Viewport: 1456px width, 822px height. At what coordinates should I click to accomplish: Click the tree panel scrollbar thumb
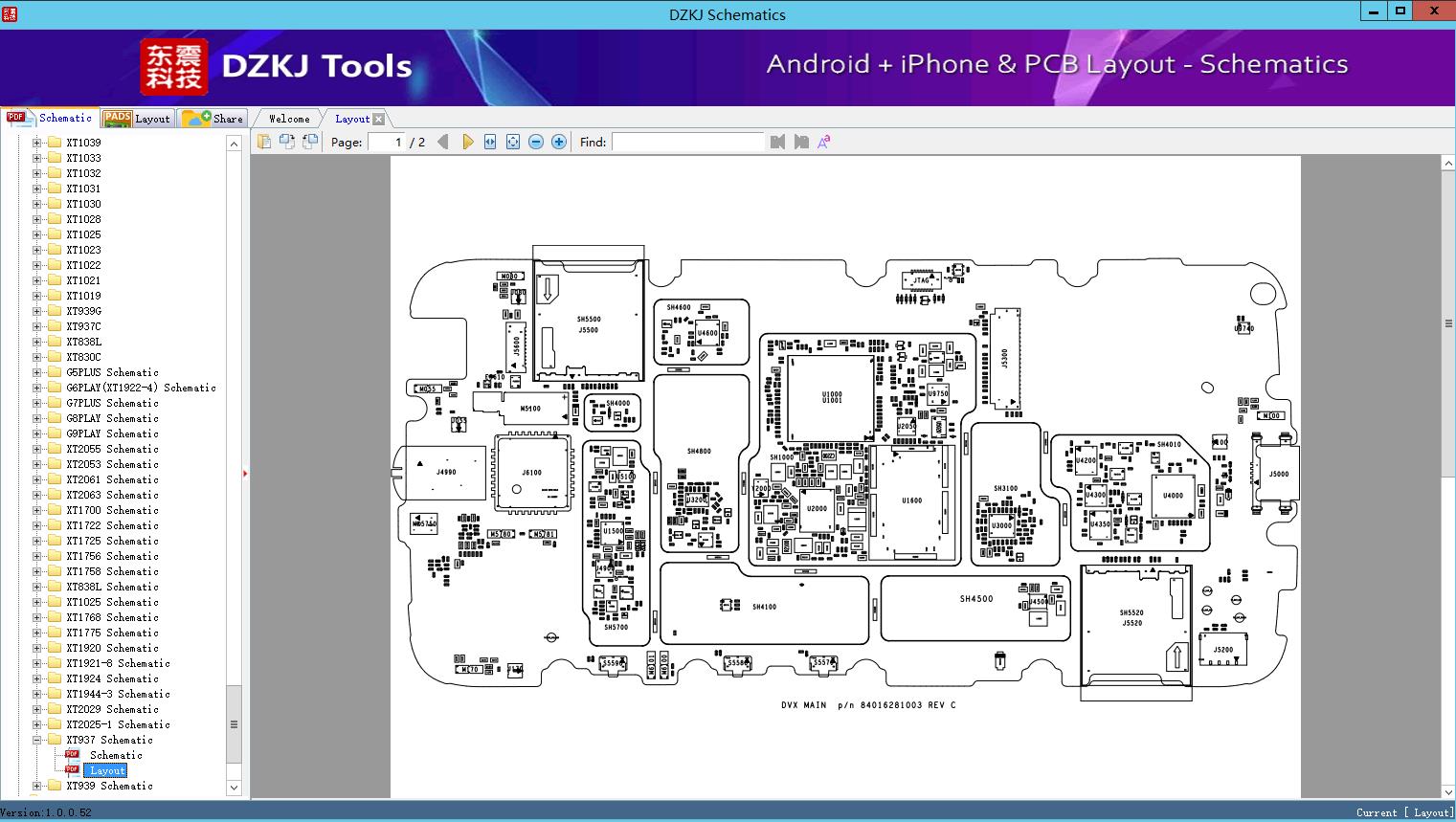(234, 724)
